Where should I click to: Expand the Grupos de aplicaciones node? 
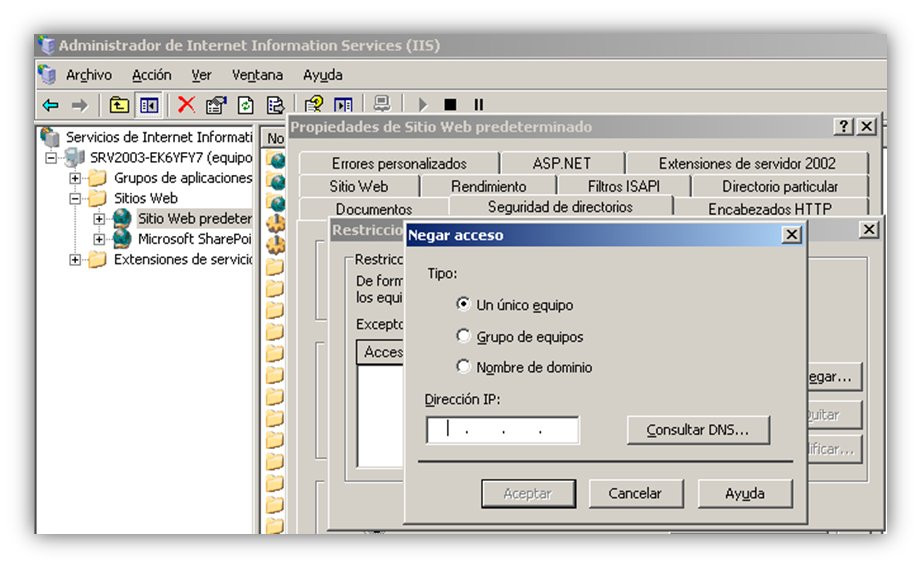click(x=75, y=177)
